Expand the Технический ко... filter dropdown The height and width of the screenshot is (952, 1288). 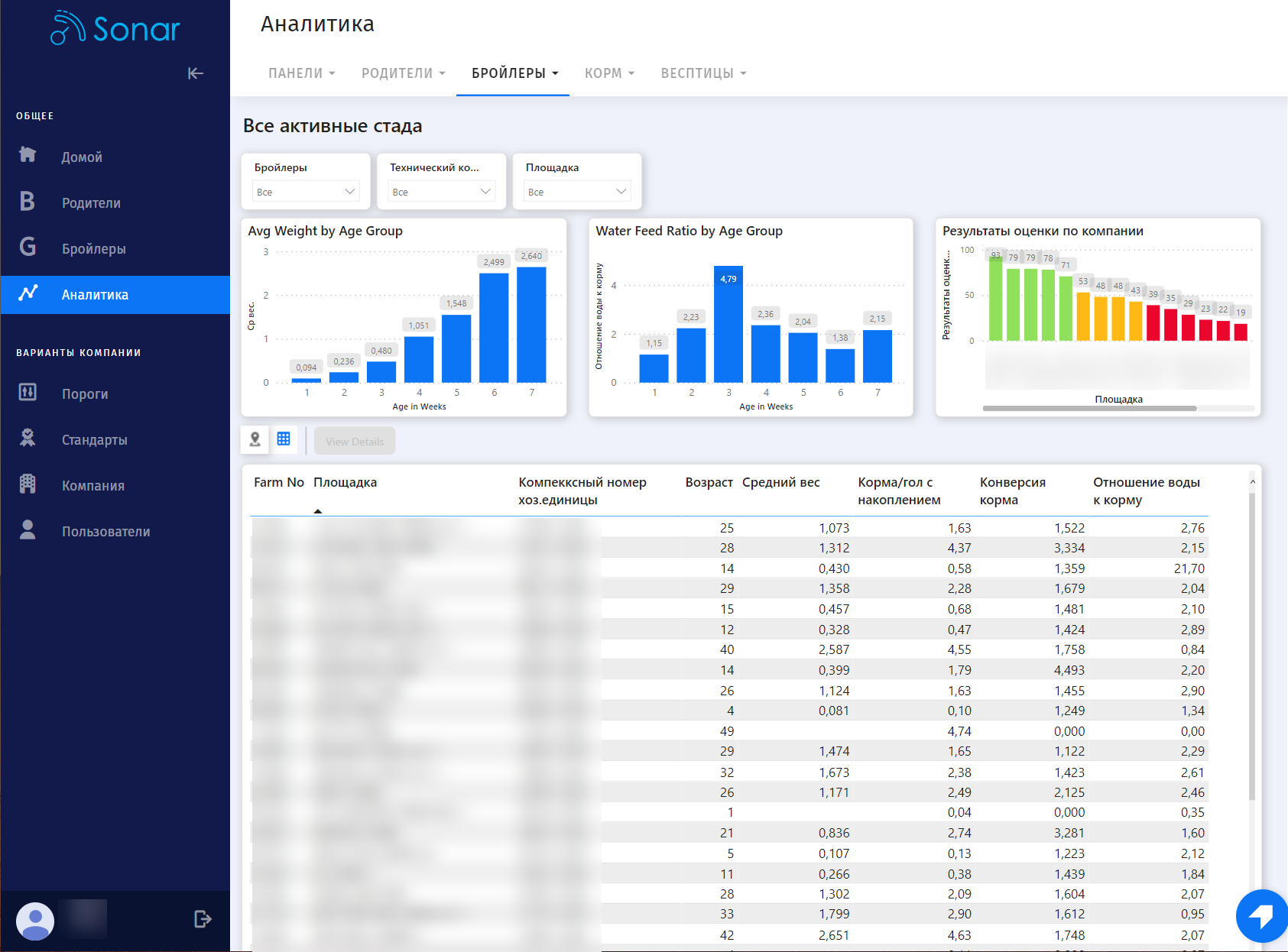point(442,192)
